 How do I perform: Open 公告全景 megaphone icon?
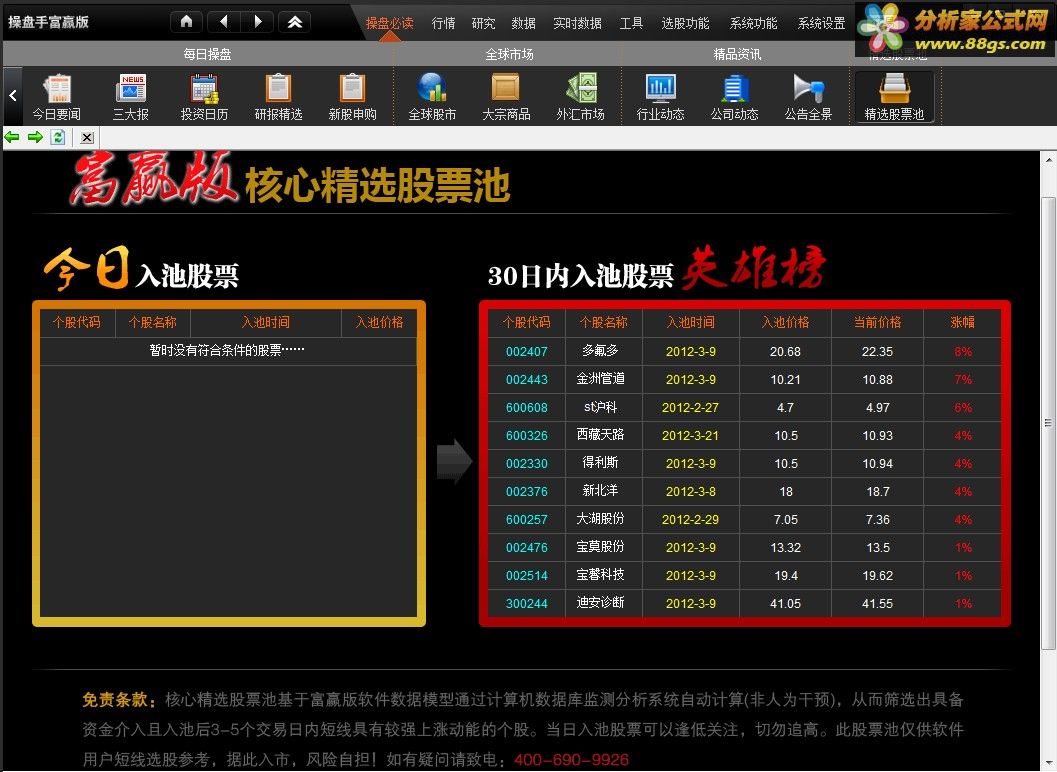pos(808,97)
